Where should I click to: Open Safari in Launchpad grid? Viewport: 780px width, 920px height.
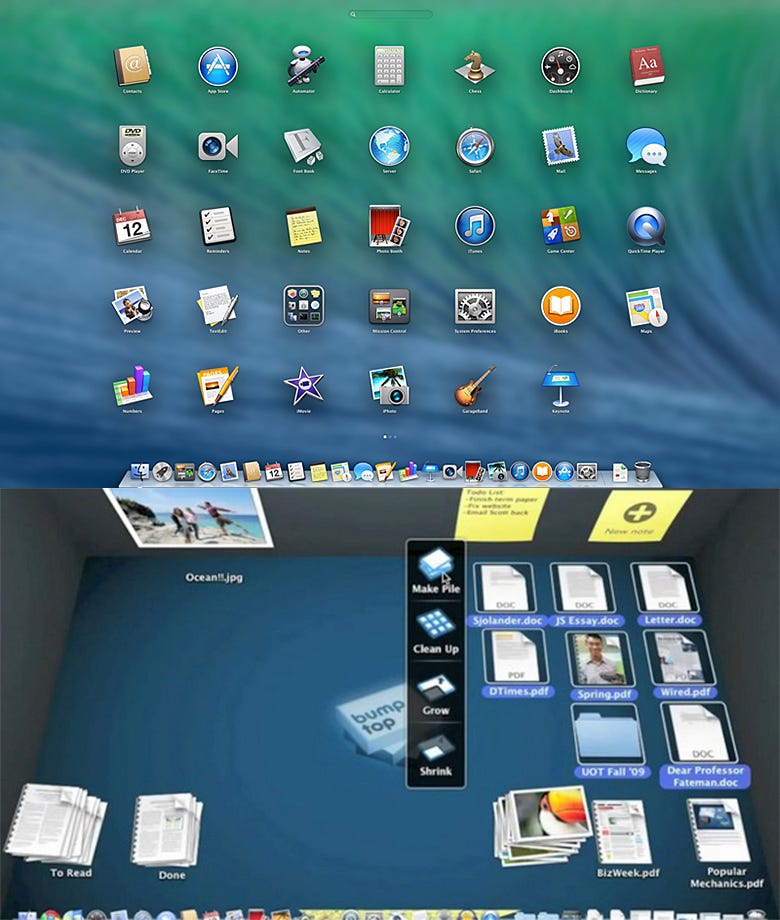pos(475,146)
